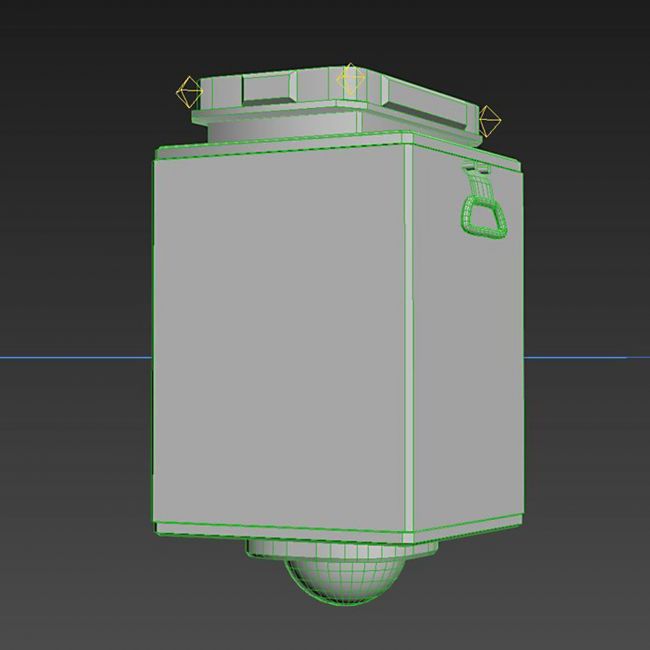
Task: Click the ring base above the dome
Action: [340, 549]
